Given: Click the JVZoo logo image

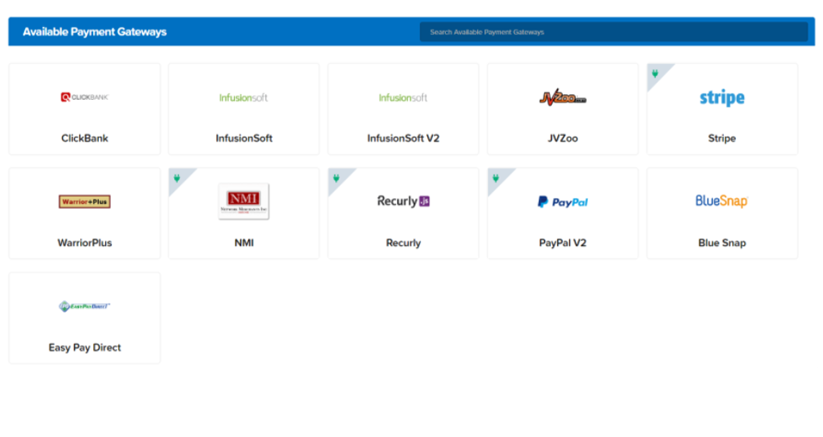Looking at the screenshot, I should [563, 97].
